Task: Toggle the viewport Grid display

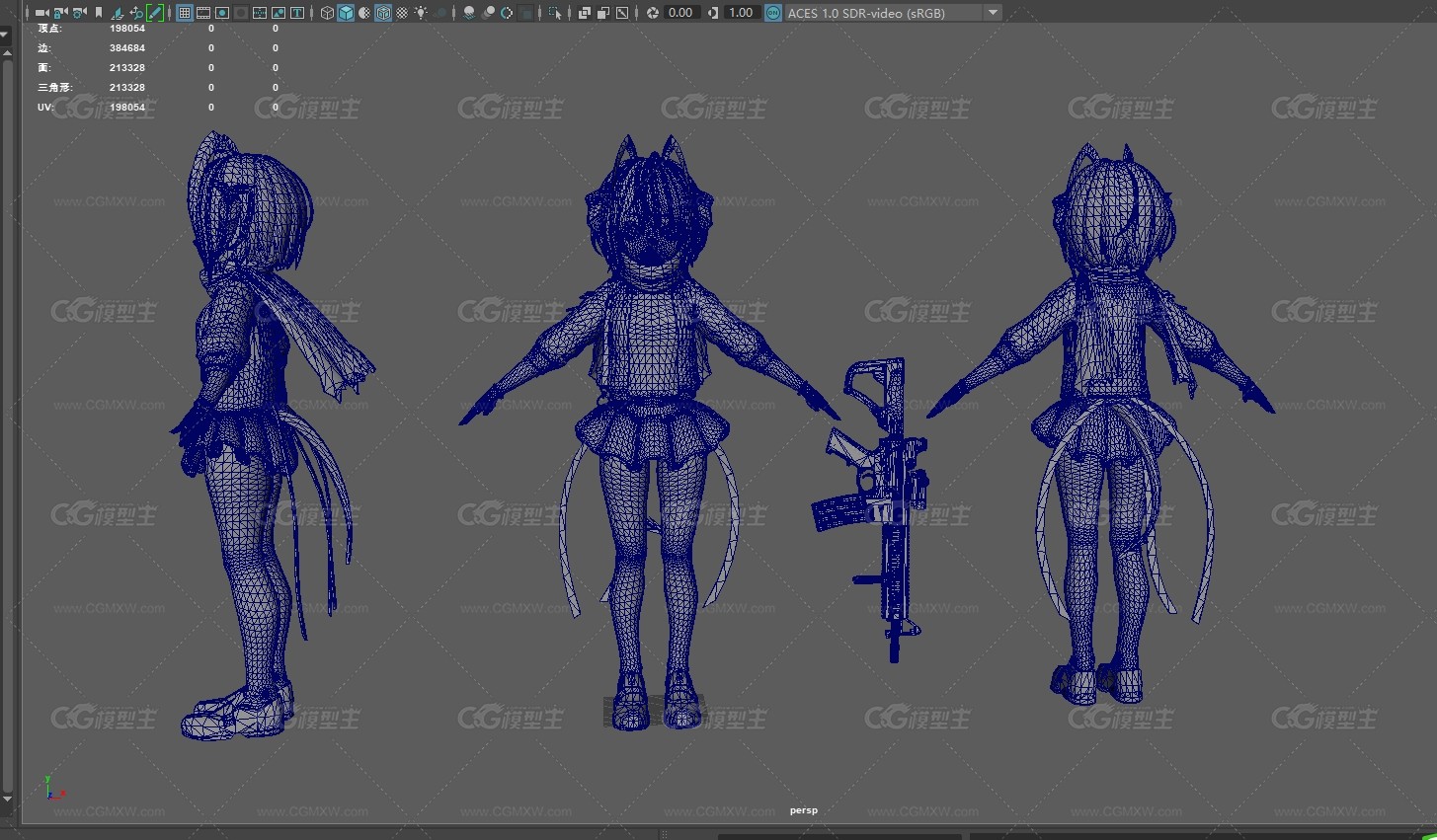Action: coord(185,13)
